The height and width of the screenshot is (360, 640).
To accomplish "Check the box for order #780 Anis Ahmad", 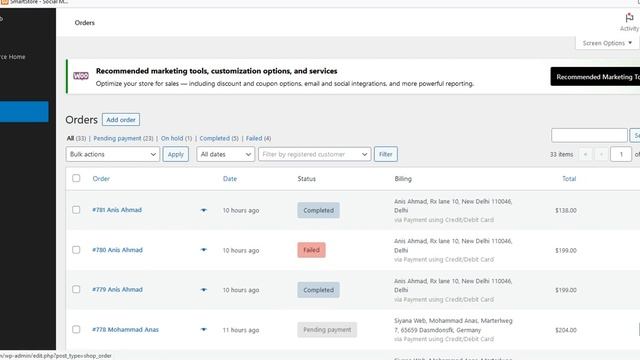I will click(76, 250).
